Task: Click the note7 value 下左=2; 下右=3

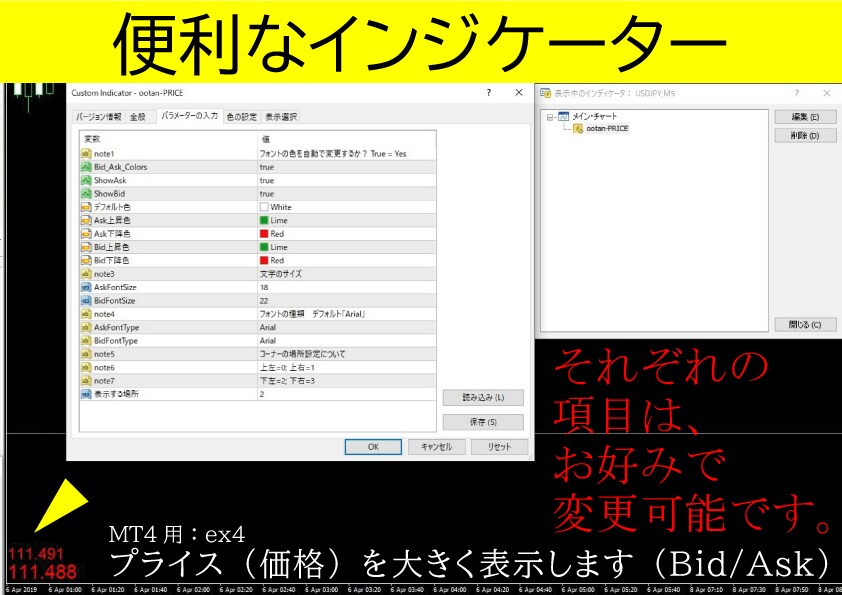Action: 287,381
